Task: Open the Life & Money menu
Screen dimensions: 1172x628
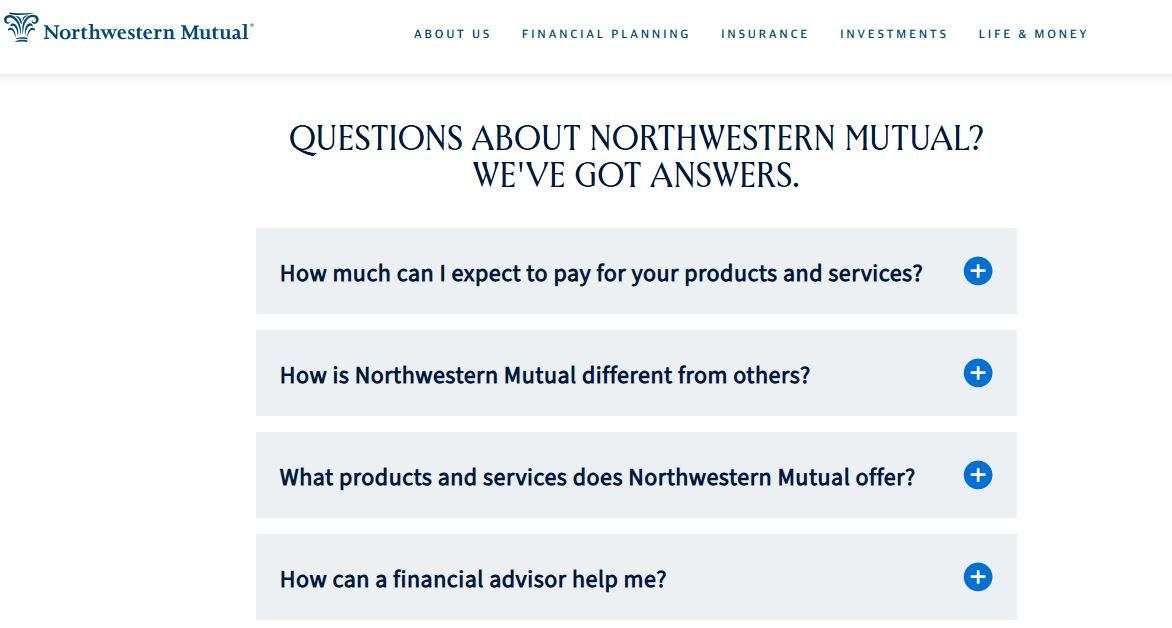Action: point(1033,34)
